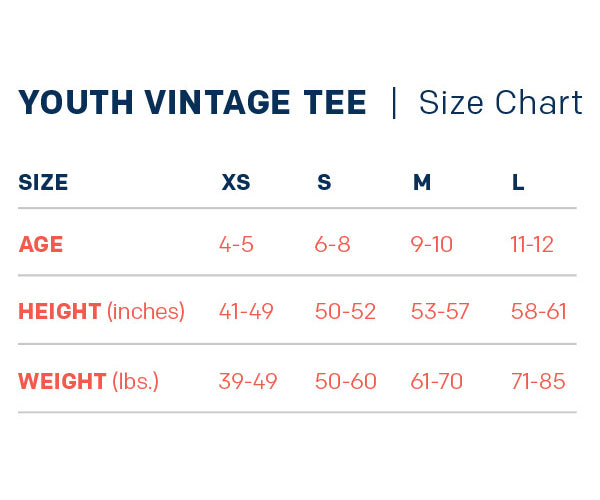Click age value 9-10 for M

[x=432, y=245]
